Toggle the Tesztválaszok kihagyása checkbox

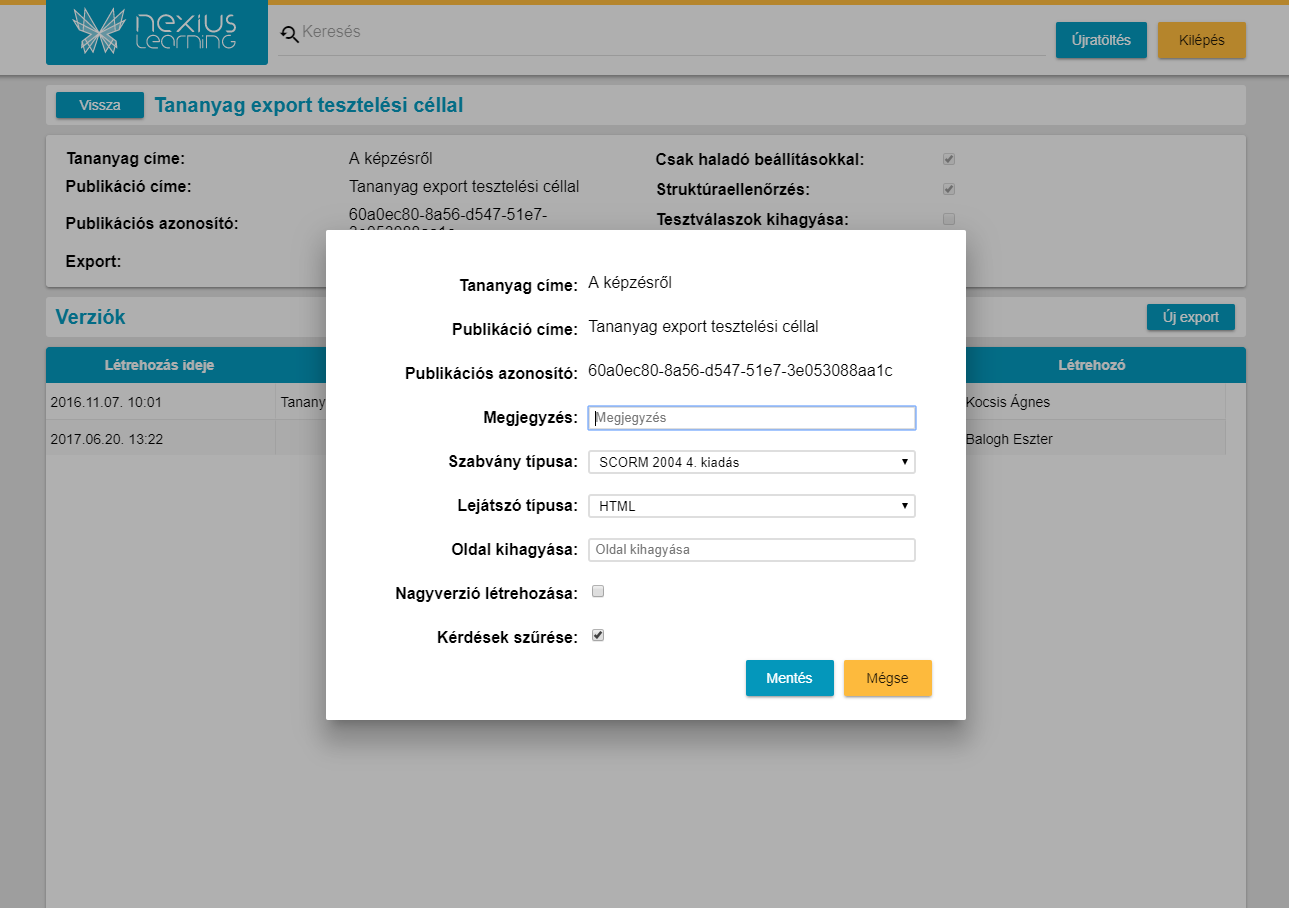pos(949,219)
